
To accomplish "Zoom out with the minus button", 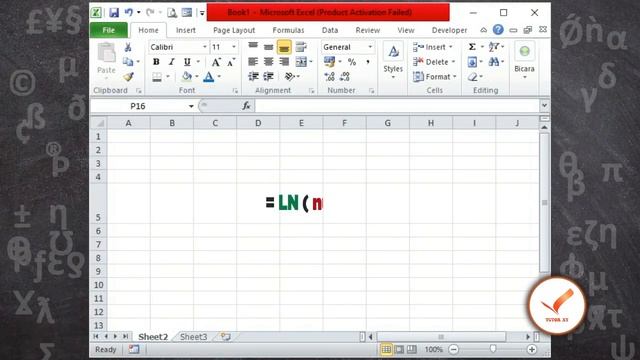I will tap(453, 349).
